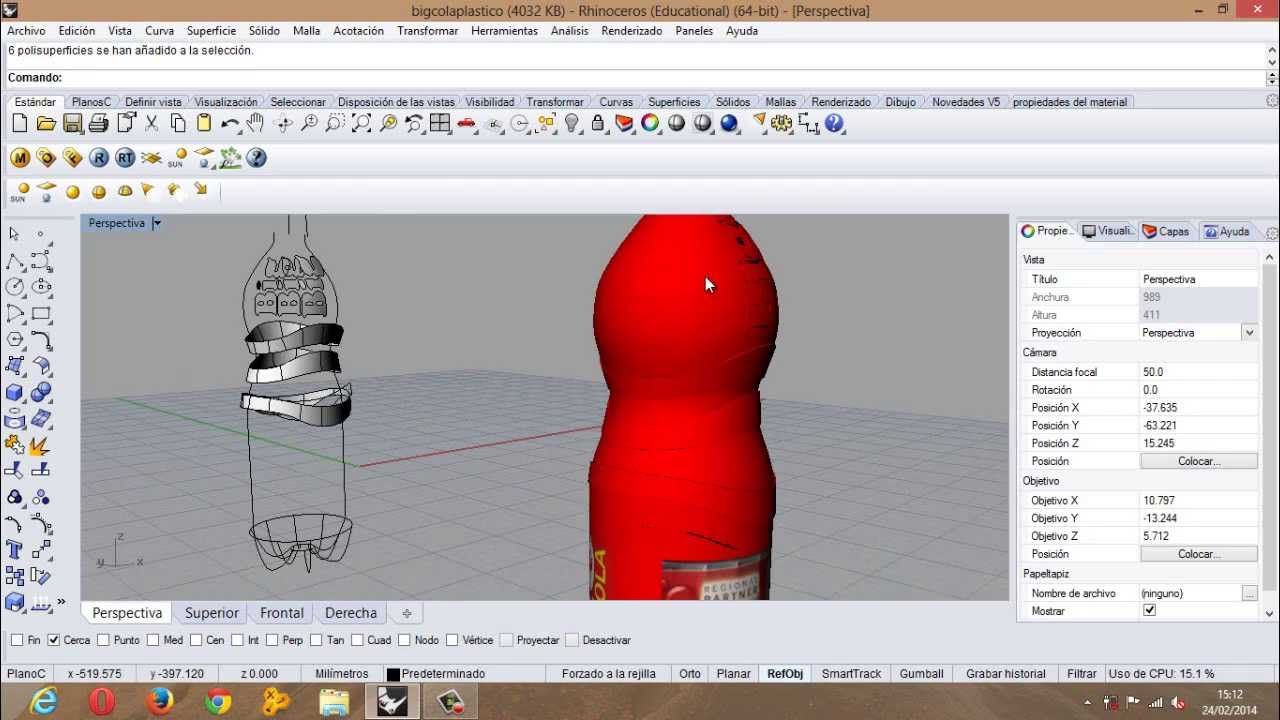Image resolution: width=1280 pixels, height=720 pixels.
Task: Toggle Gumball in status bar
Action: 921,674
